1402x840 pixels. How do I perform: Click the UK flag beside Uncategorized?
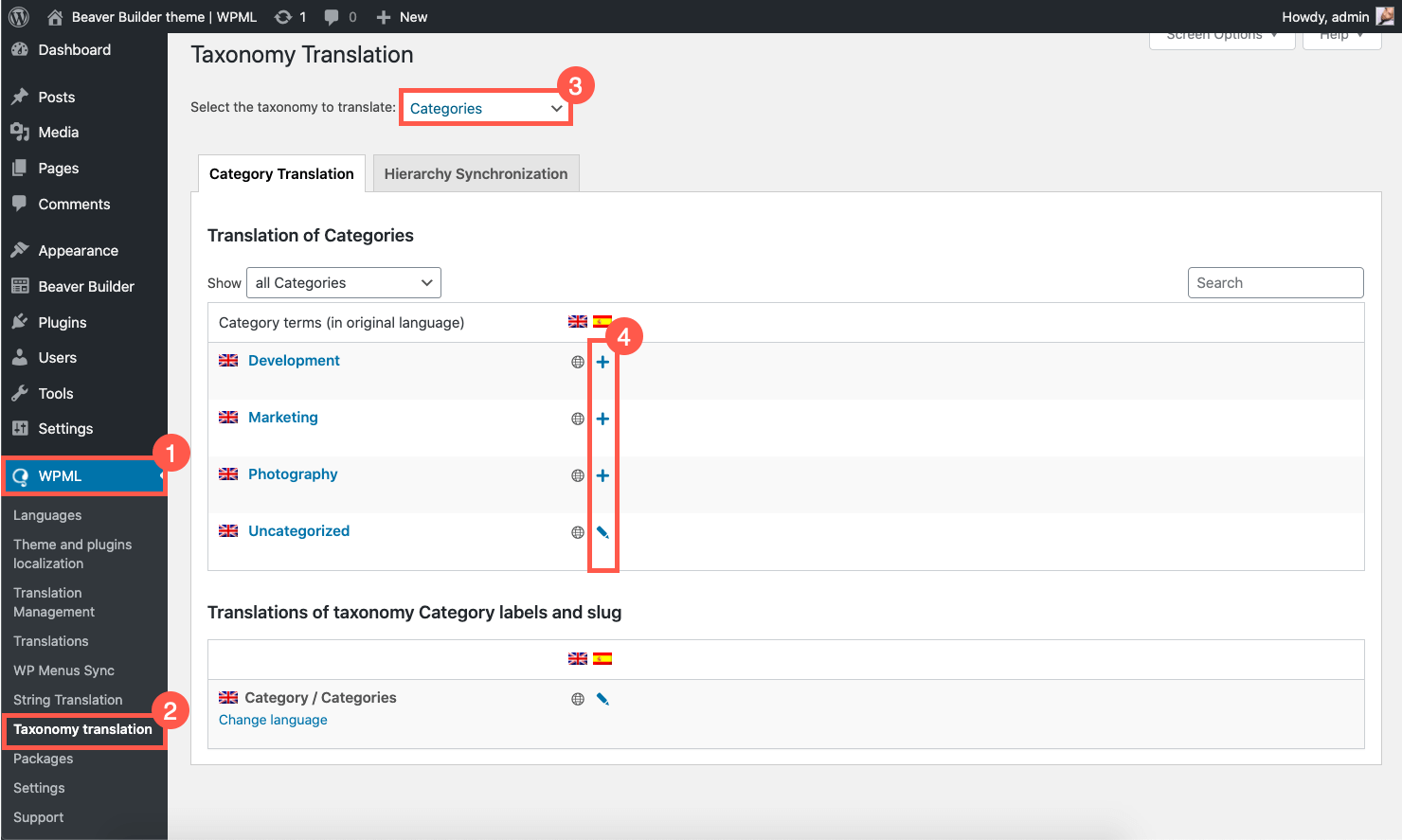click(x=228, y=531)
